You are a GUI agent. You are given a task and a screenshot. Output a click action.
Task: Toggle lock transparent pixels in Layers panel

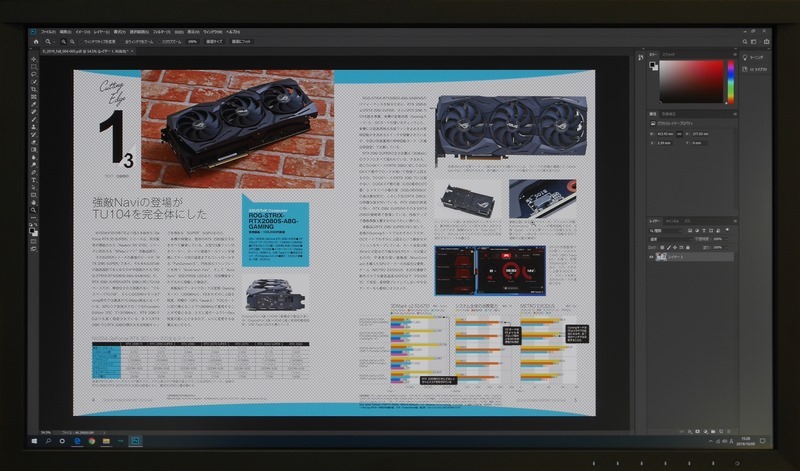[x=662, y=247]
